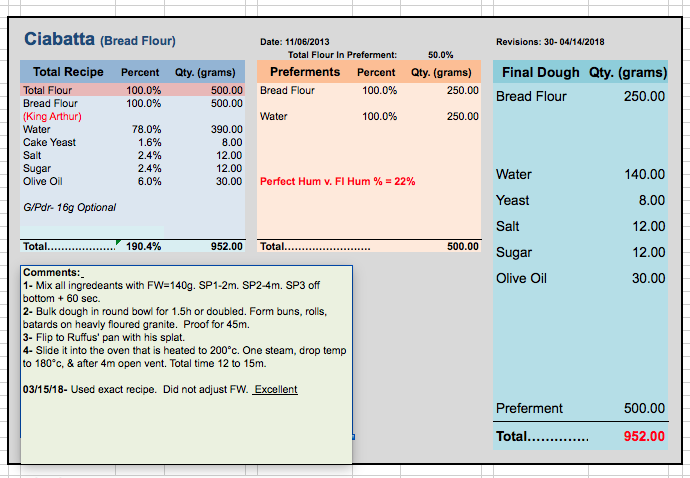Click the Cake Yeast 8.00 quantity cell

pos(229,143)
